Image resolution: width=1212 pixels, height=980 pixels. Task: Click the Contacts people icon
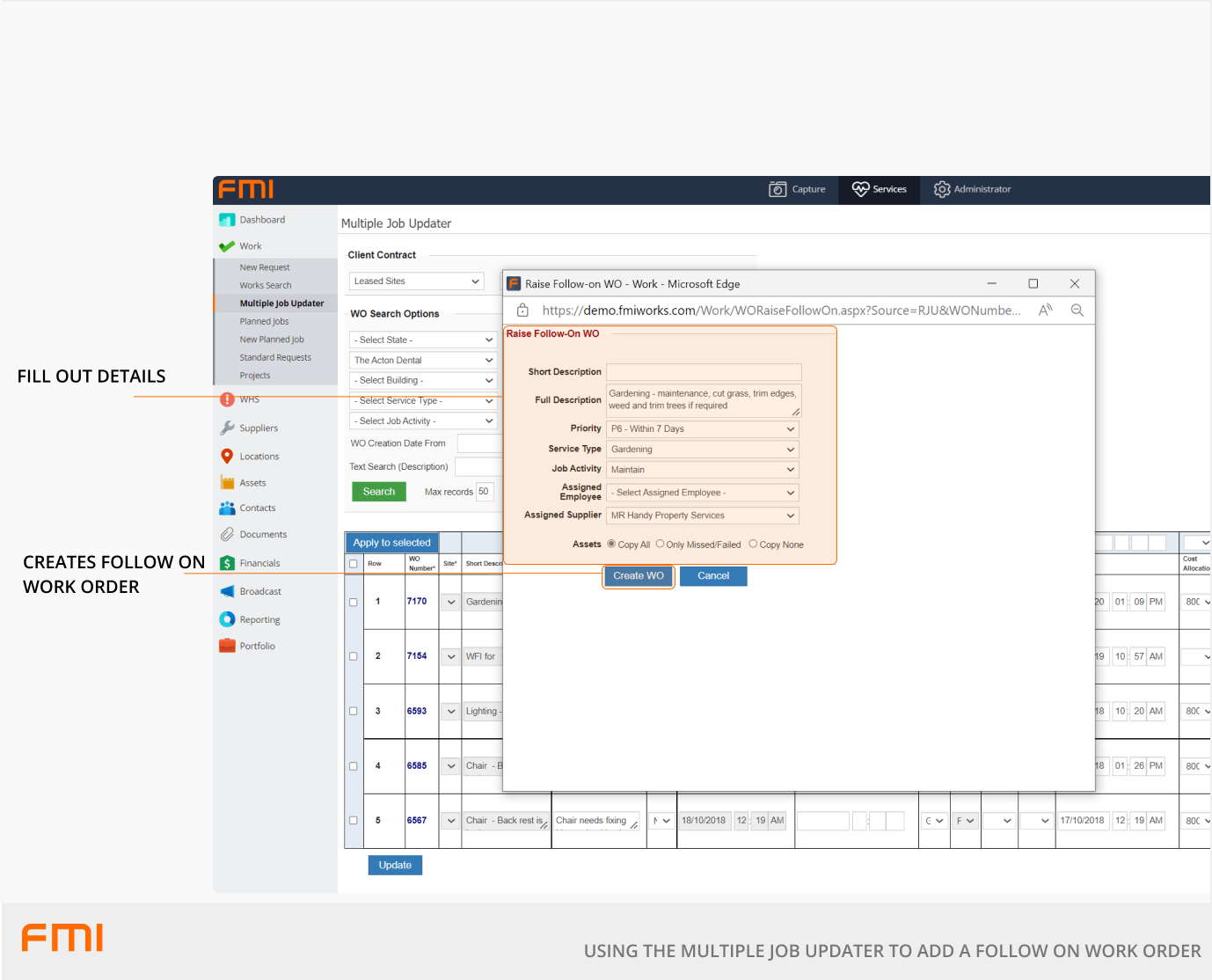(x=227, y=508)
